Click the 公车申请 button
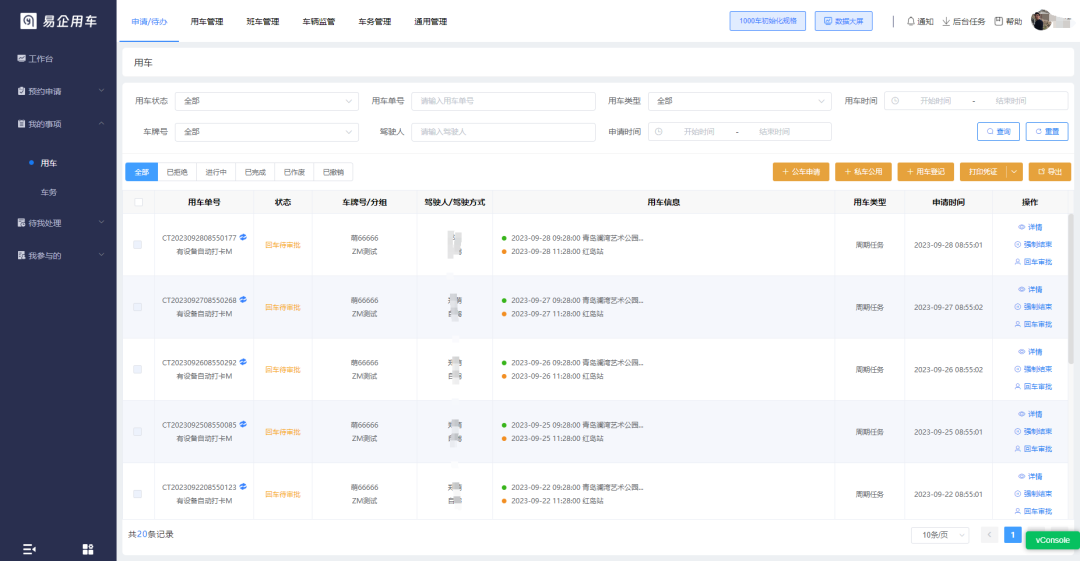The height and width of the screenshot is (561, 1080). click(x=801, y=172)
